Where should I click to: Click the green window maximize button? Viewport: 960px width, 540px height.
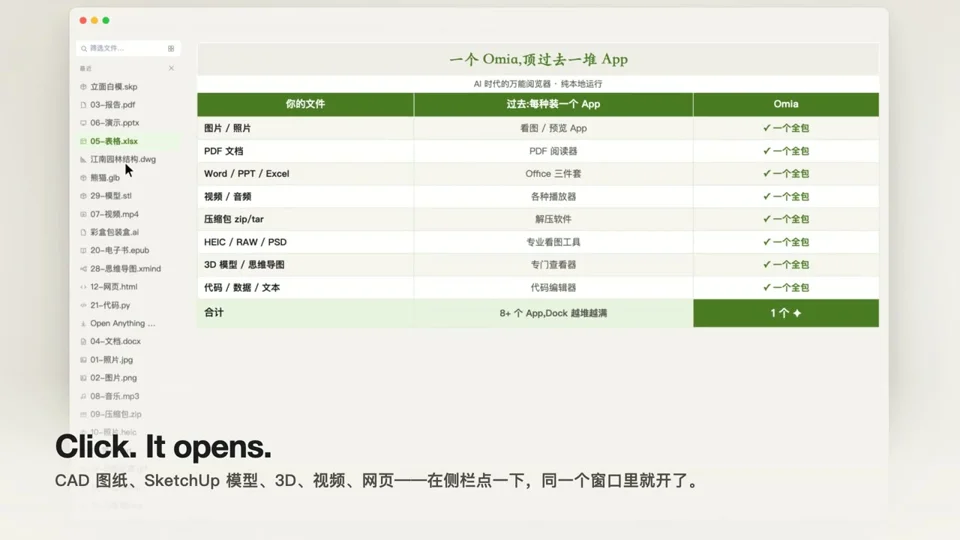106,20
